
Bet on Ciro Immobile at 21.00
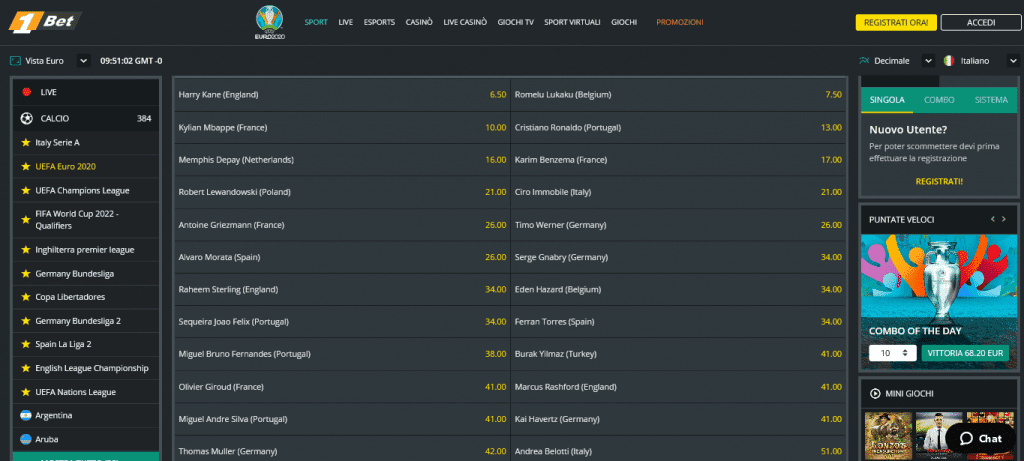click(679, 192)
